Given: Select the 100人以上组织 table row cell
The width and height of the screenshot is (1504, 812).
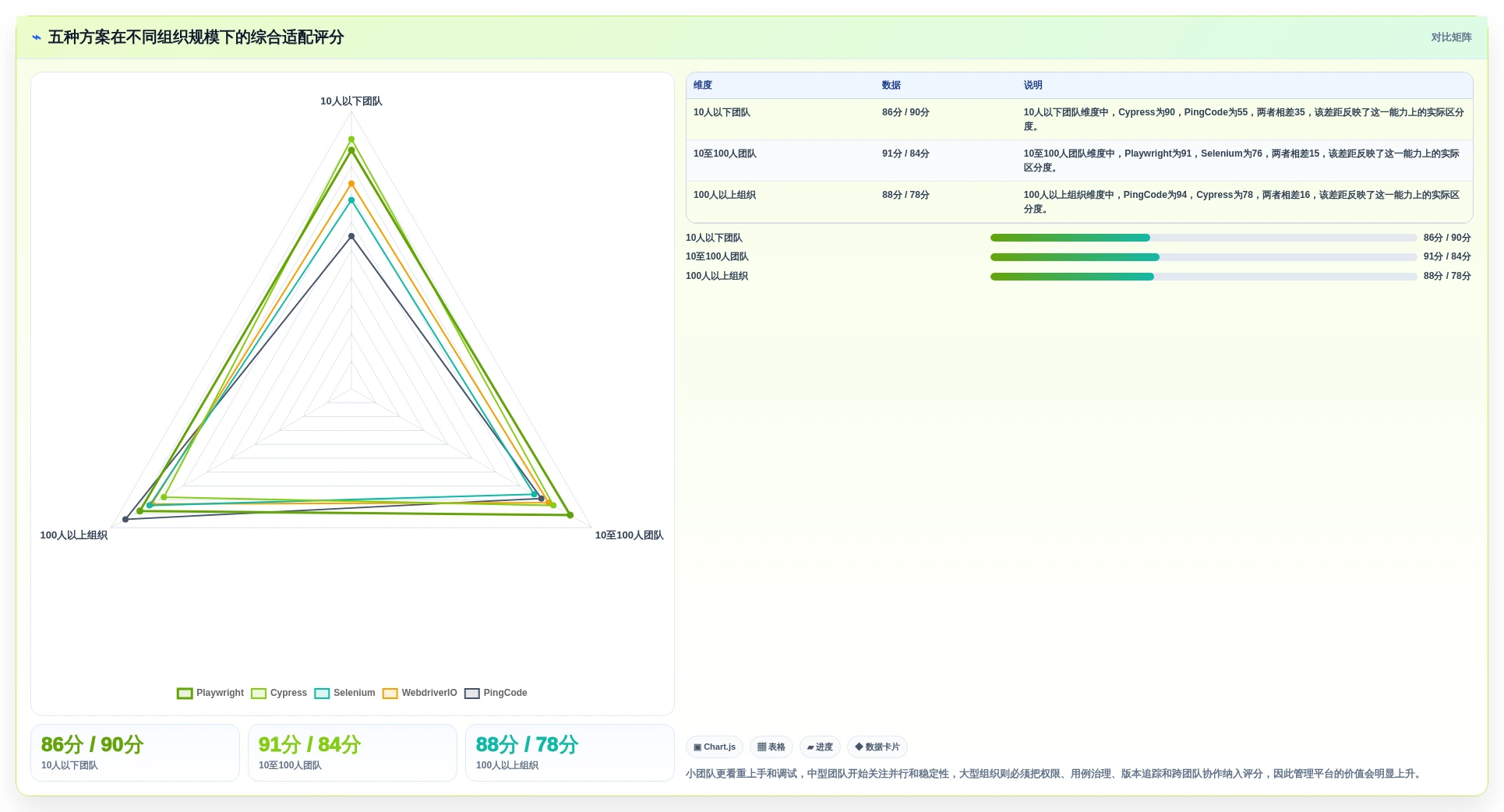Looking at the screenshot, I should point(780,202).
